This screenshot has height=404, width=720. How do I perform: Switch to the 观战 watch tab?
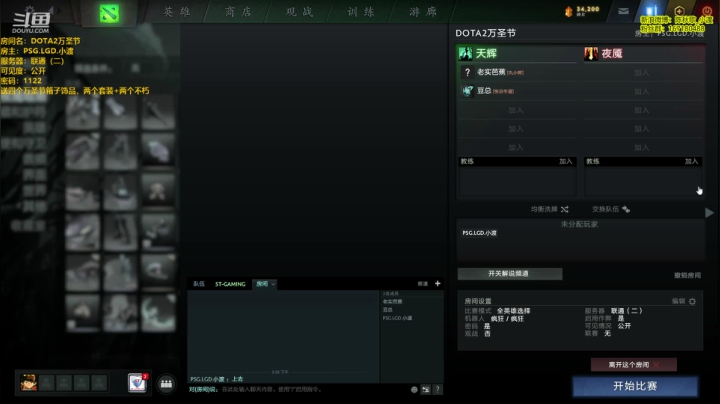[299, 12]
